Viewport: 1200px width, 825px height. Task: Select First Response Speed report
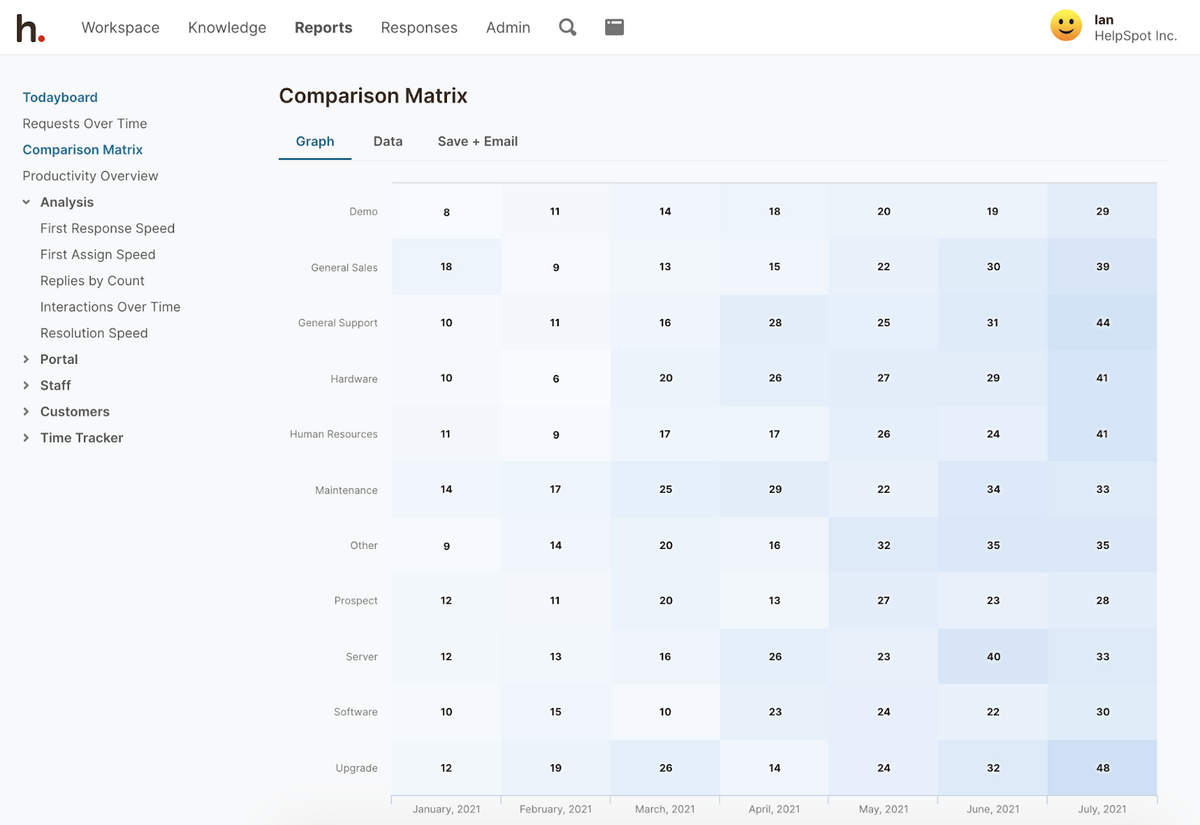point(107,228)
